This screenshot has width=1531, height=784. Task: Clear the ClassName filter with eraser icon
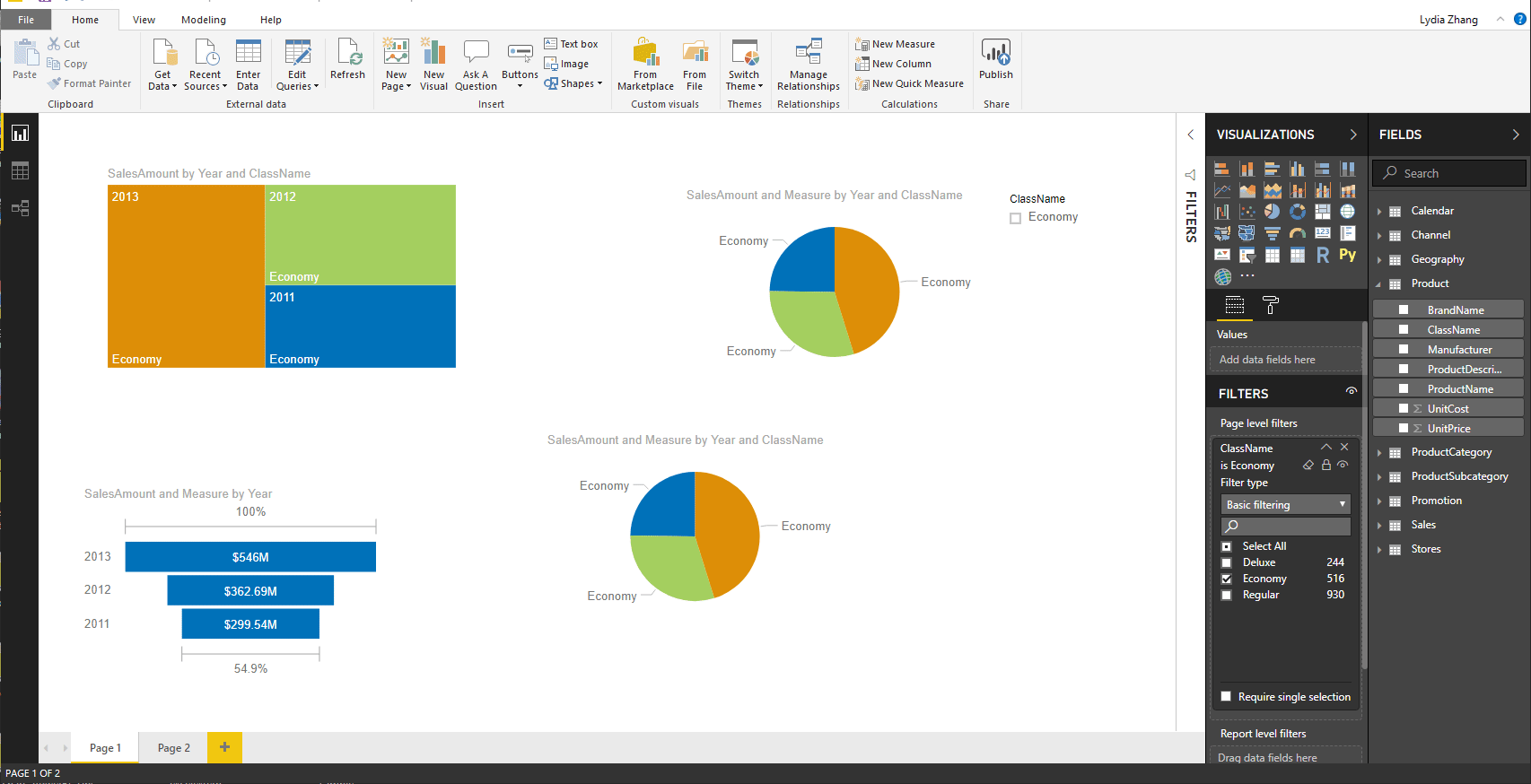tap(1308, 465)
